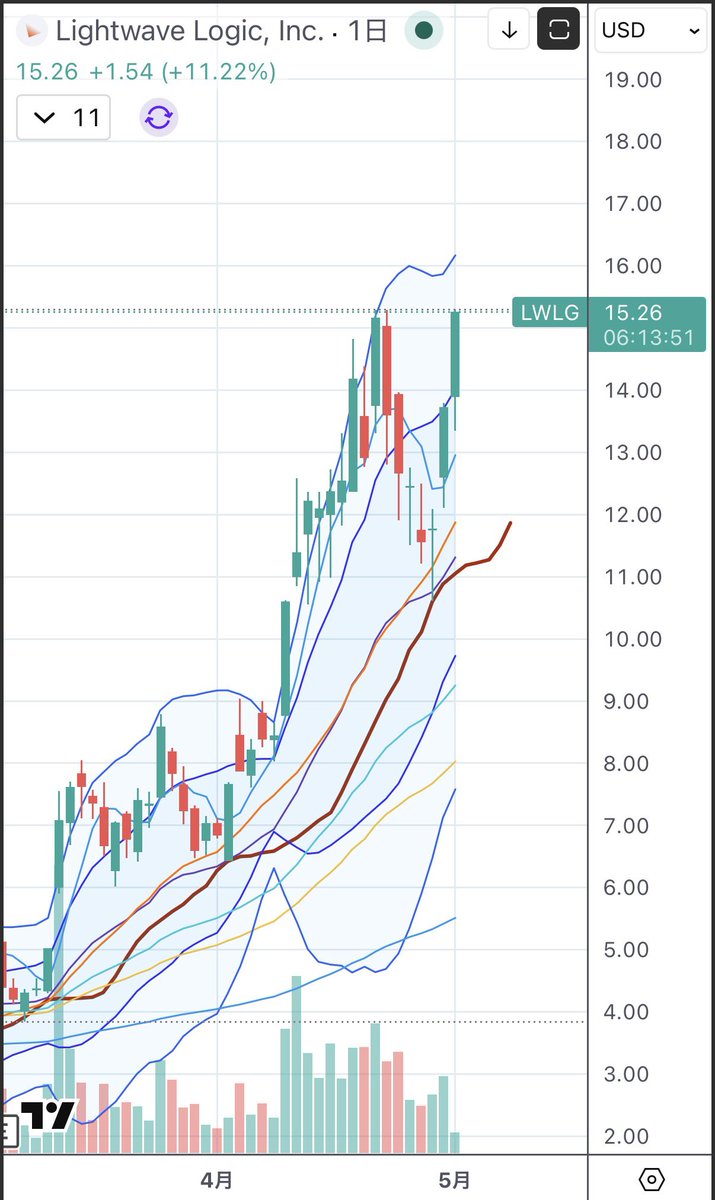Click the 19.00 price axis label
Screen dimensions: 715x1200
tap(634, 79)
